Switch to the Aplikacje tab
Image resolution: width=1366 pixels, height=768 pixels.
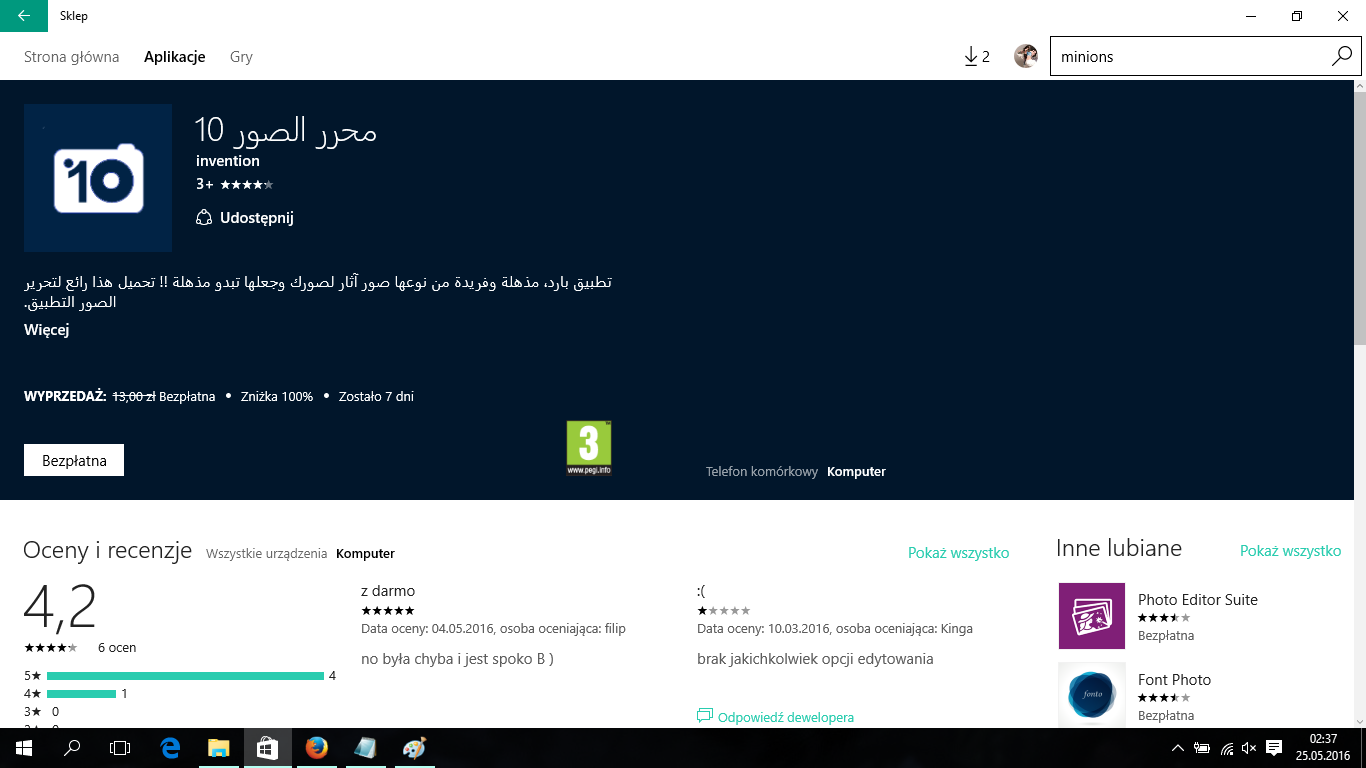tap(175, 57)
